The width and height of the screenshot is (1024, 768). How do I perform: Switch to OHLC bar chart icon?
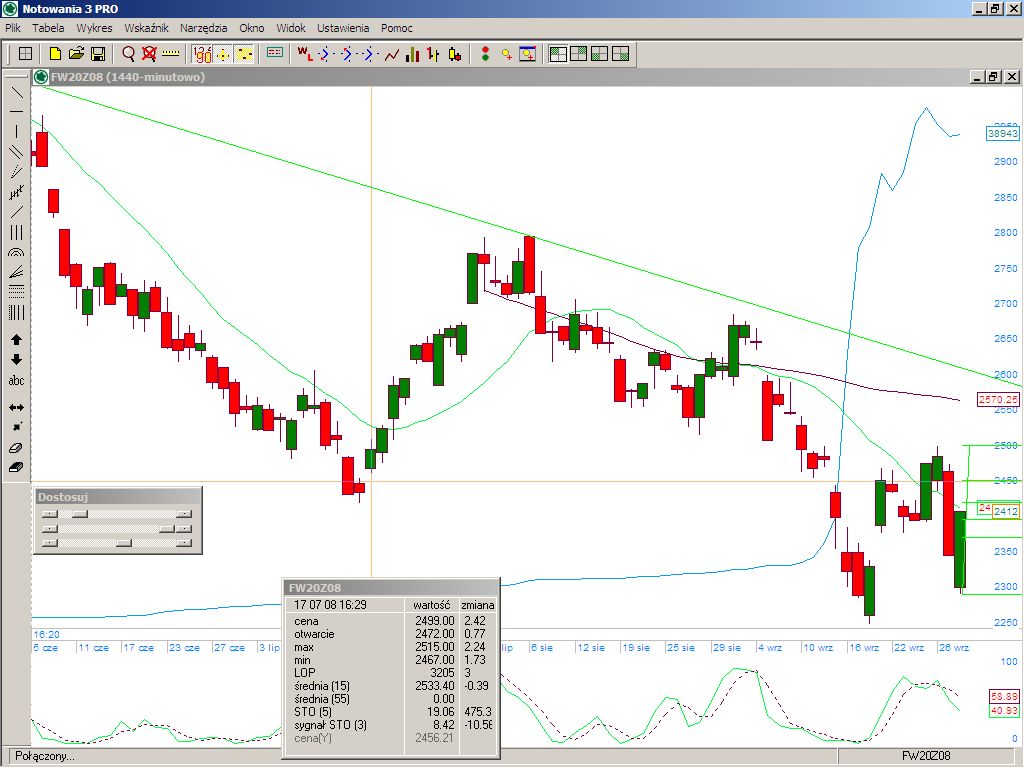(434, 54)
